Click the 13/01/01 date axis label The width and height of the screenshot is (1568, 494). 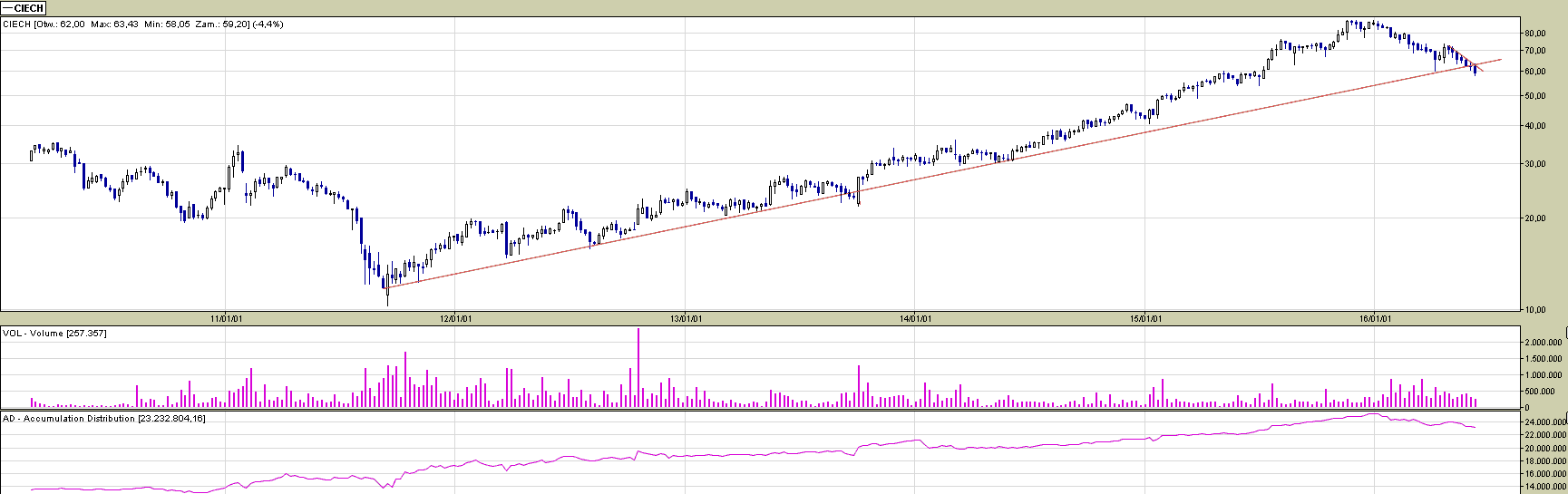pos(685,319)
